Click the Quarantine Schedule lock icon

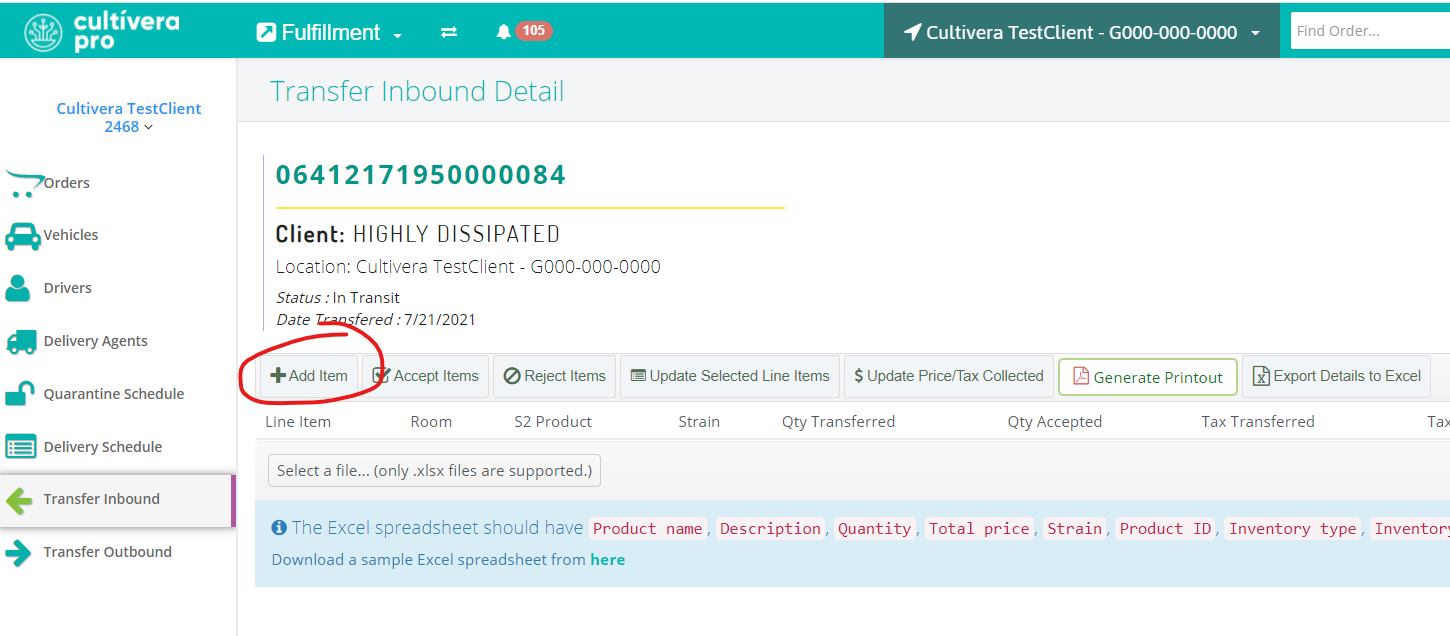(x=19, y=393)
